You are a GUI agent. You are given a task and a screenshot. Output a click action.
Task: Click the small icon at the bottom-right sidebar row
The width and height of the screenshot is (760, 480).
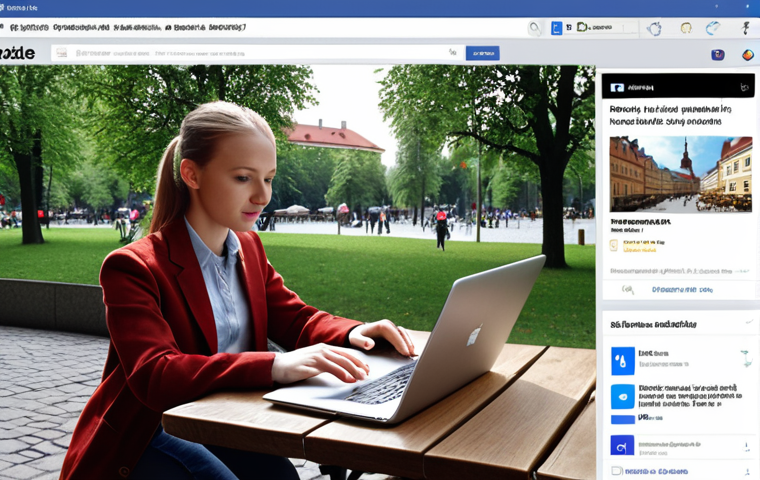(x=747, y=471)
